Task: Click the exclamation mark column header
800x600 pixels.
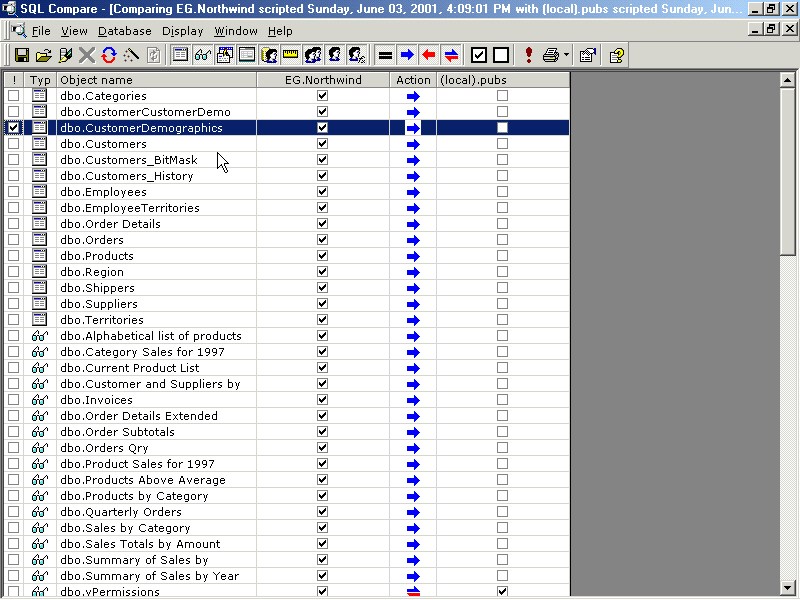Action: pos(14,80)
